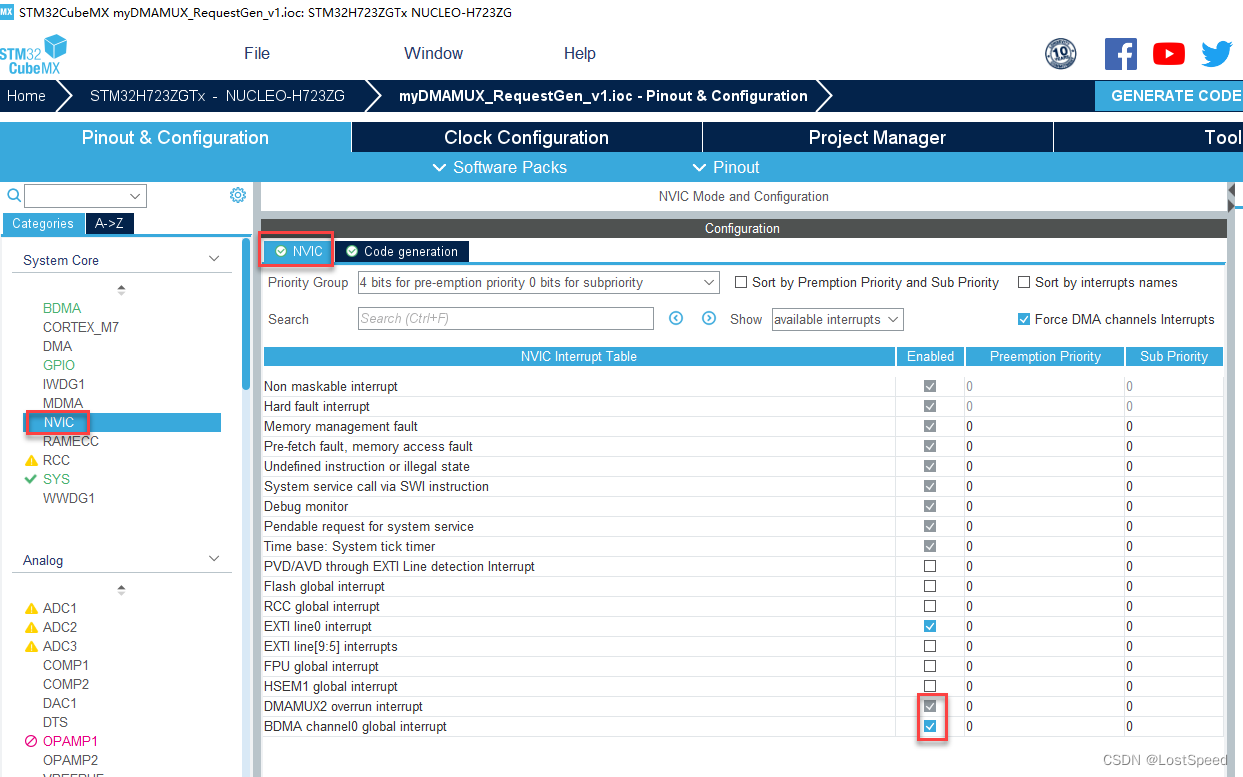Collapse the Analog category
The width and height of the screenshot is (1243, 777).
click(x=214, y=559)
